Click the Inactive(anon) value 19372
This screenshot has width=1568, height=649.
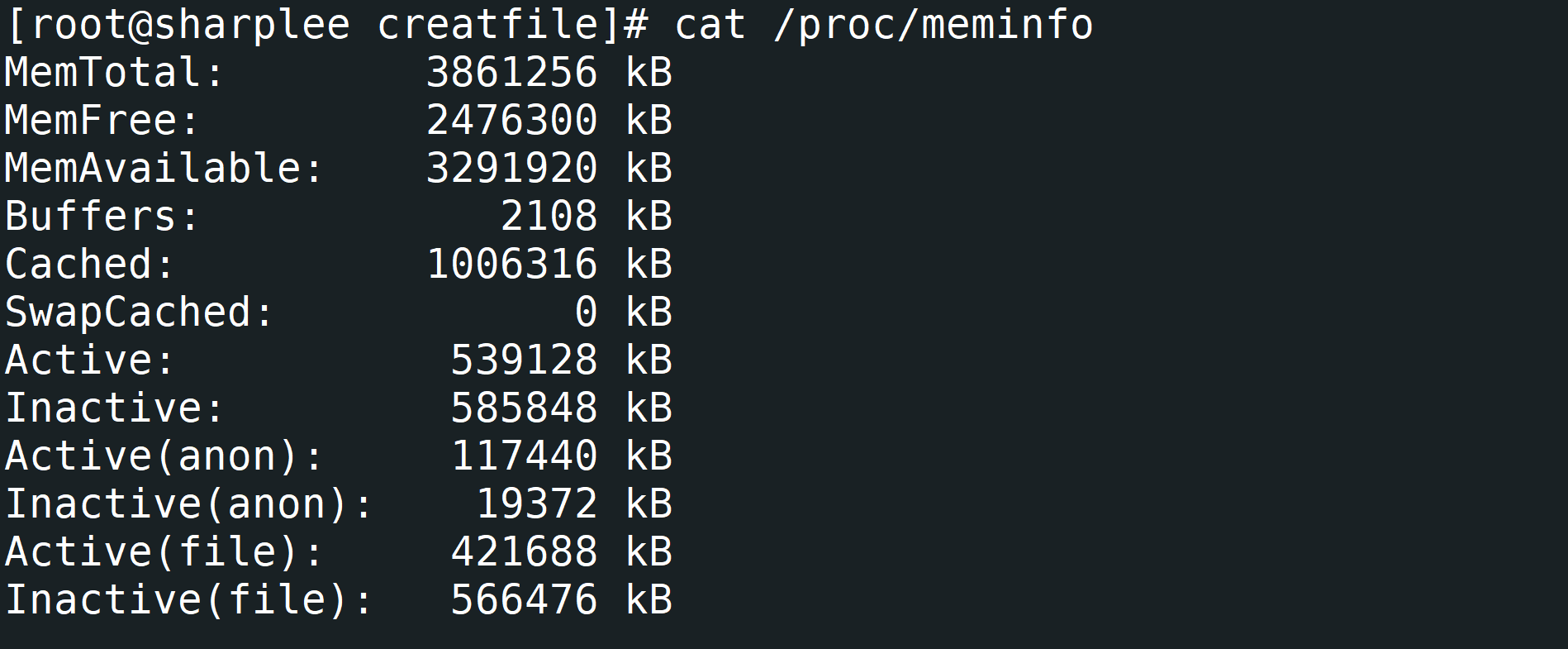click(536, 504)
